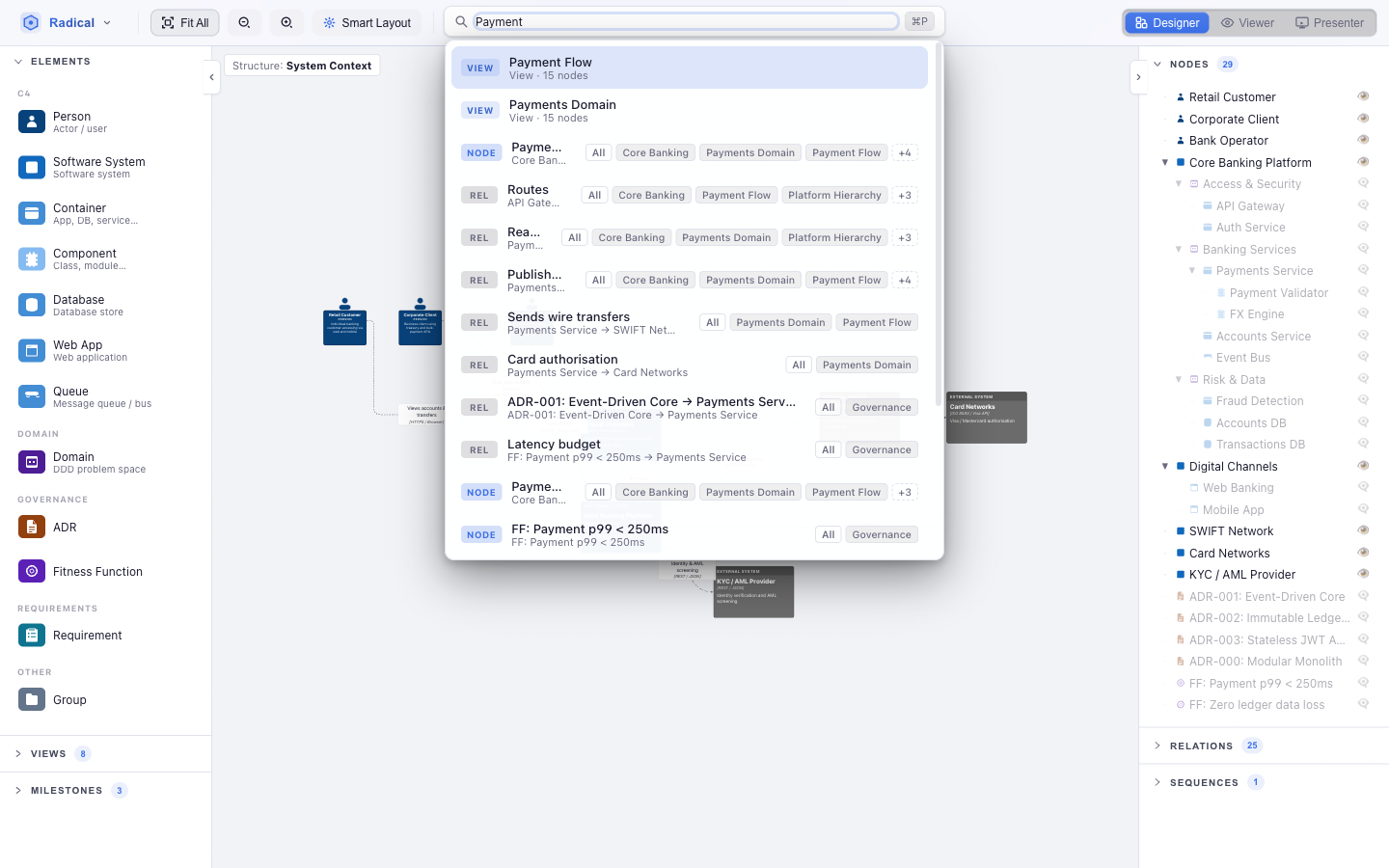Viewport: 1389px width, 868px height.
Task: Collapse the right nodes panel arrow
Action: [x=1138, y=77]
